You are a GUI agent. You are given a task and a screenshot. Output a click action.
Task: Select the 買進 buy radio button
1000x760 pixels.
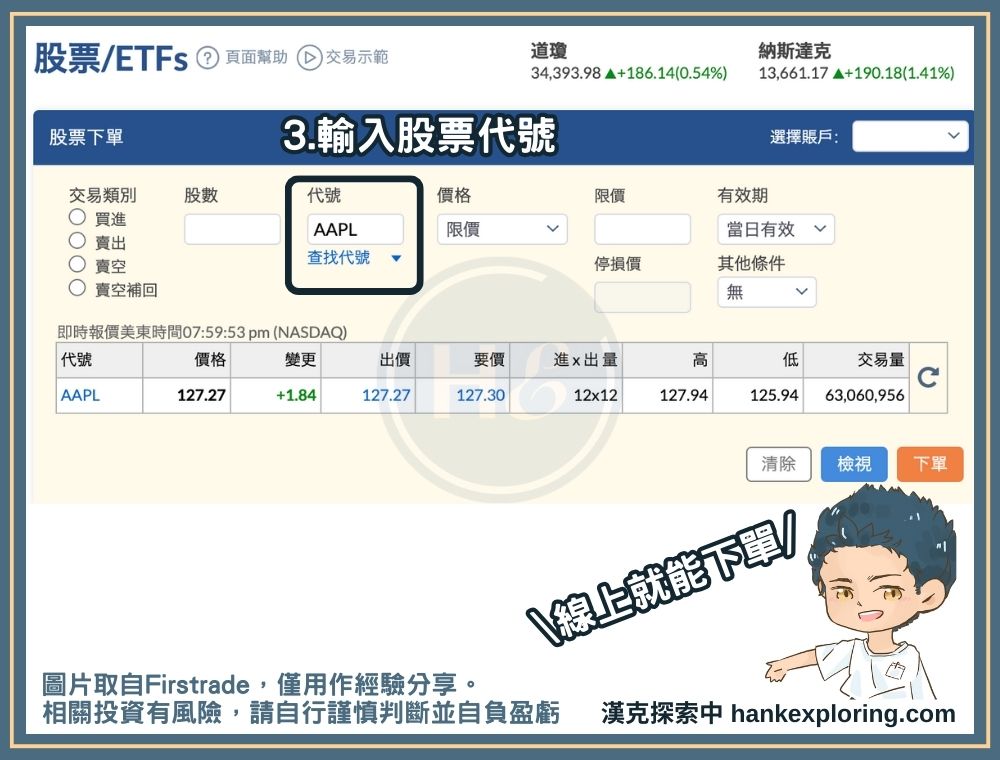(77, 217)
